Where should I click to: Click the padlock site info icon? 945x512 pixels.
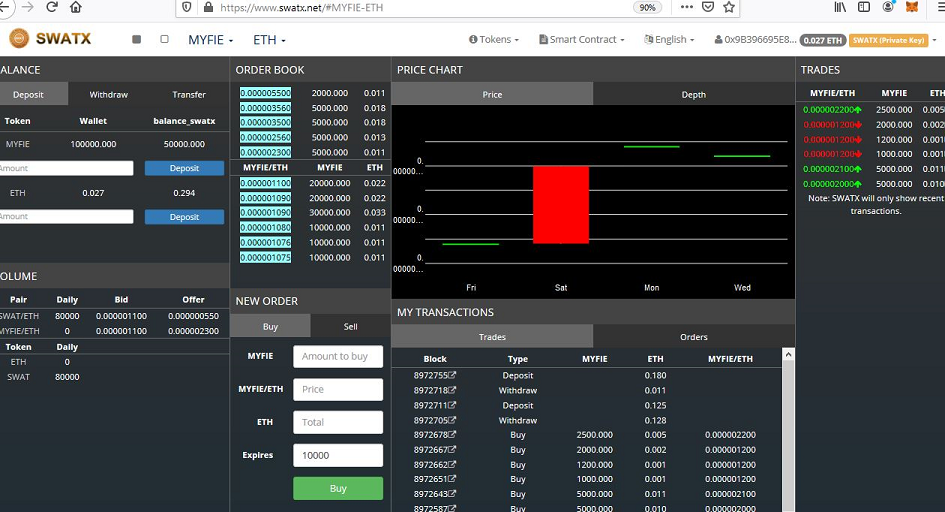tap(209, 7)
